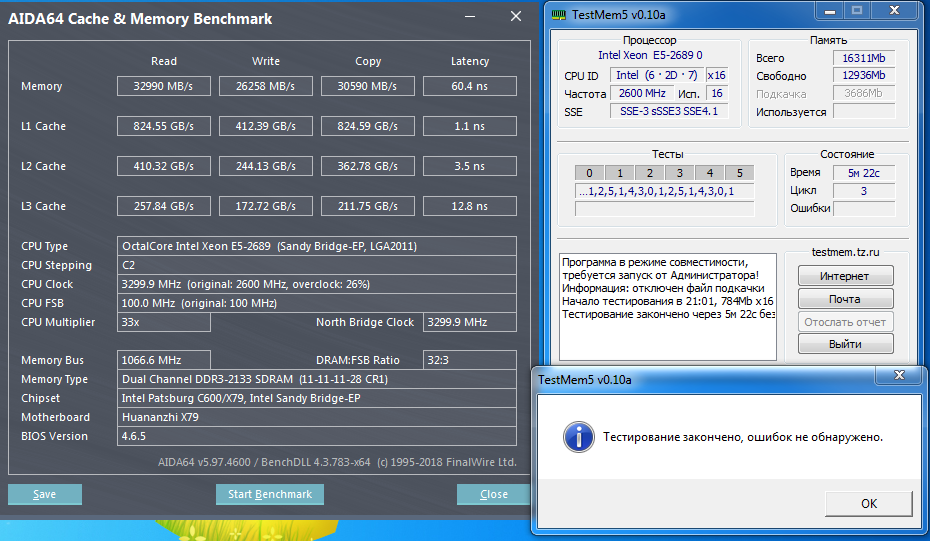
Task: Click L1 Cache Latency 1.1 ns
Action: [x=470, y=126]
